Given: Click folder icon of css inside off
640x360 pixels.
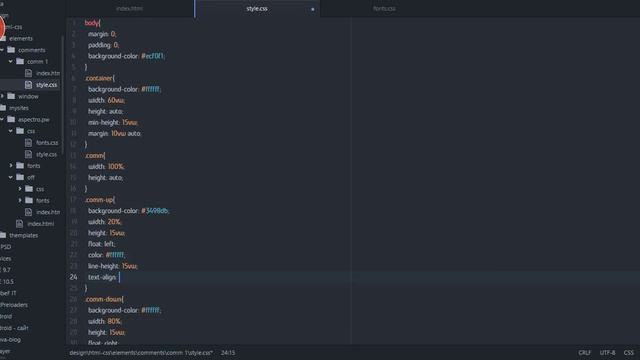Looking at the screenshot, I should 29,189.
